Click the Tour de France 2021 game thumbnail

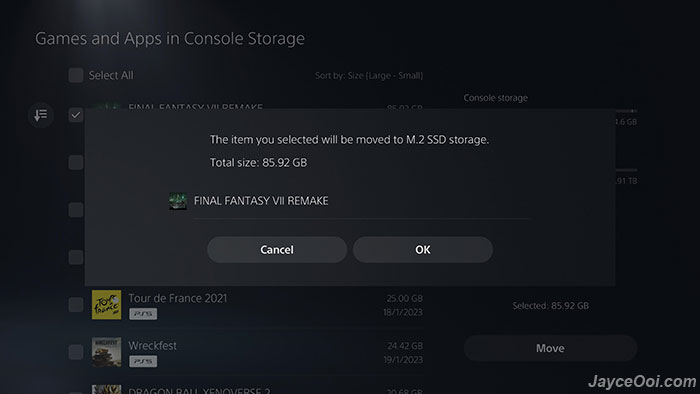click(106, 305)
